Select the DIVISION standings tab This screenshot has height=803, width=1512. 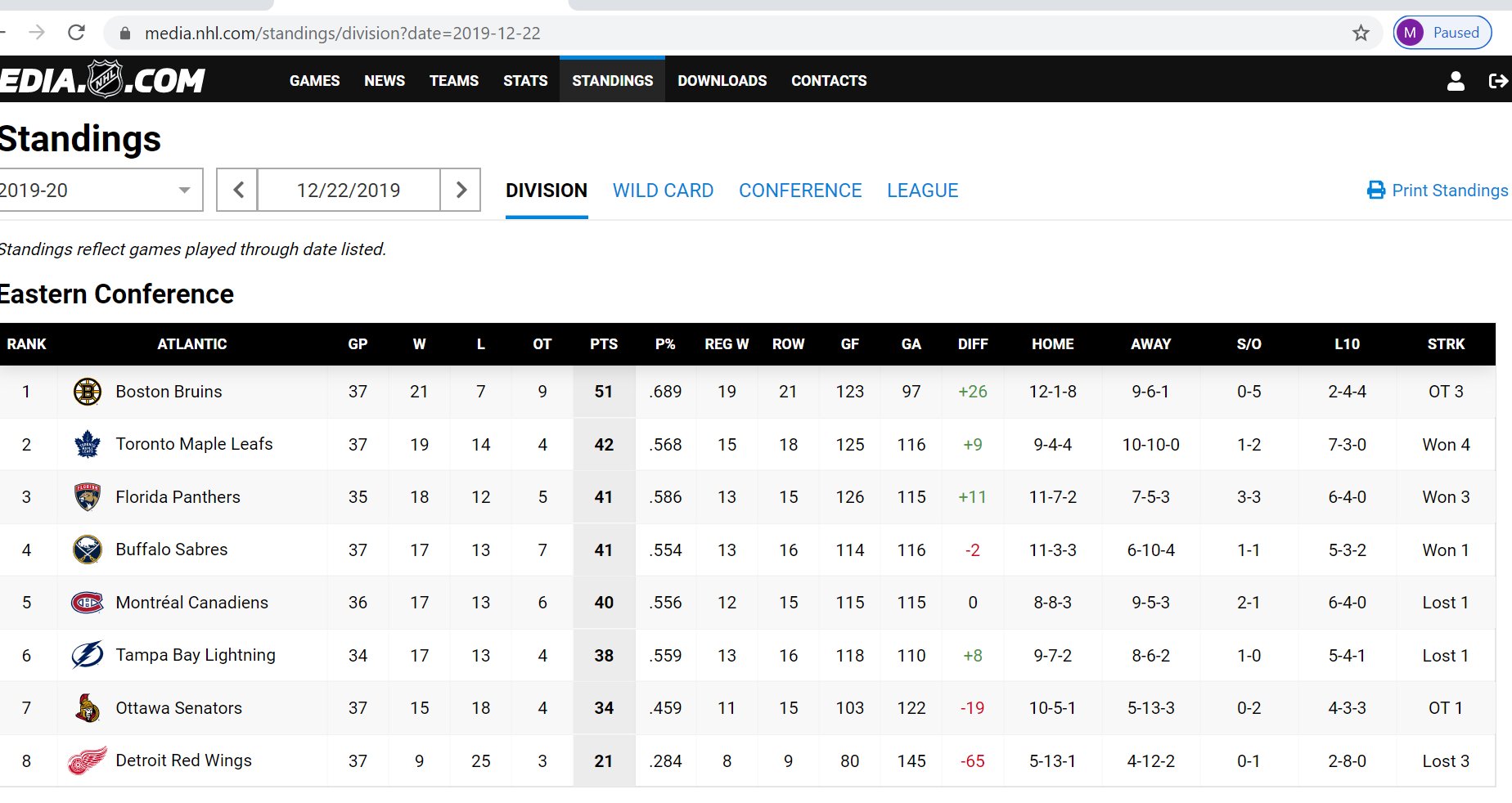[x=547, y=191]
